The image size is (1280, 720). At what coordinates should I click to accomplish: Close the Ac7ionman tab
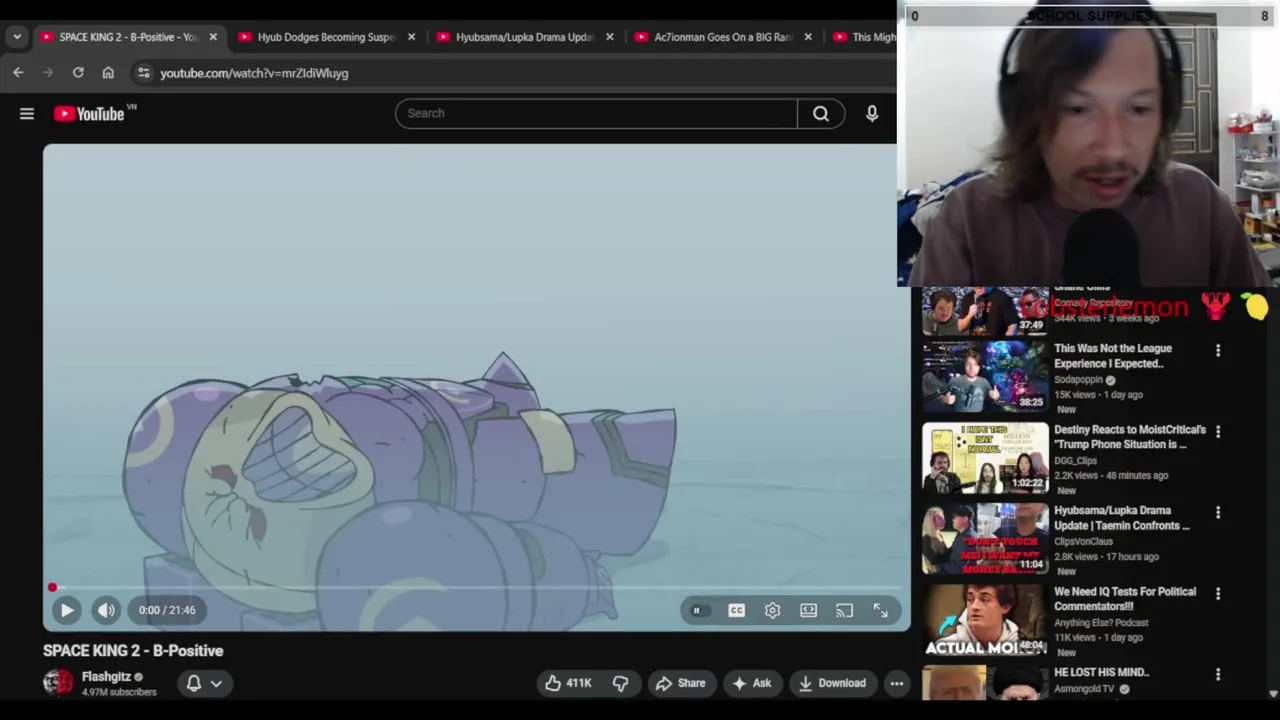[807, 37]
